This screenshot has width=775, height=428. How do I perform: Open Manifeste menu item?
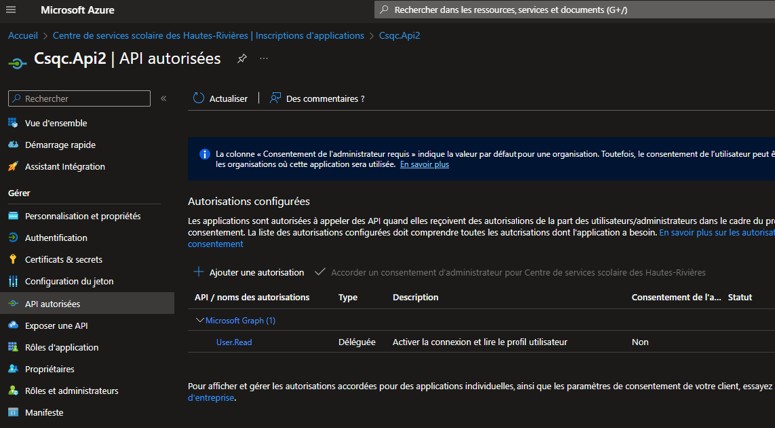[44, 413]
